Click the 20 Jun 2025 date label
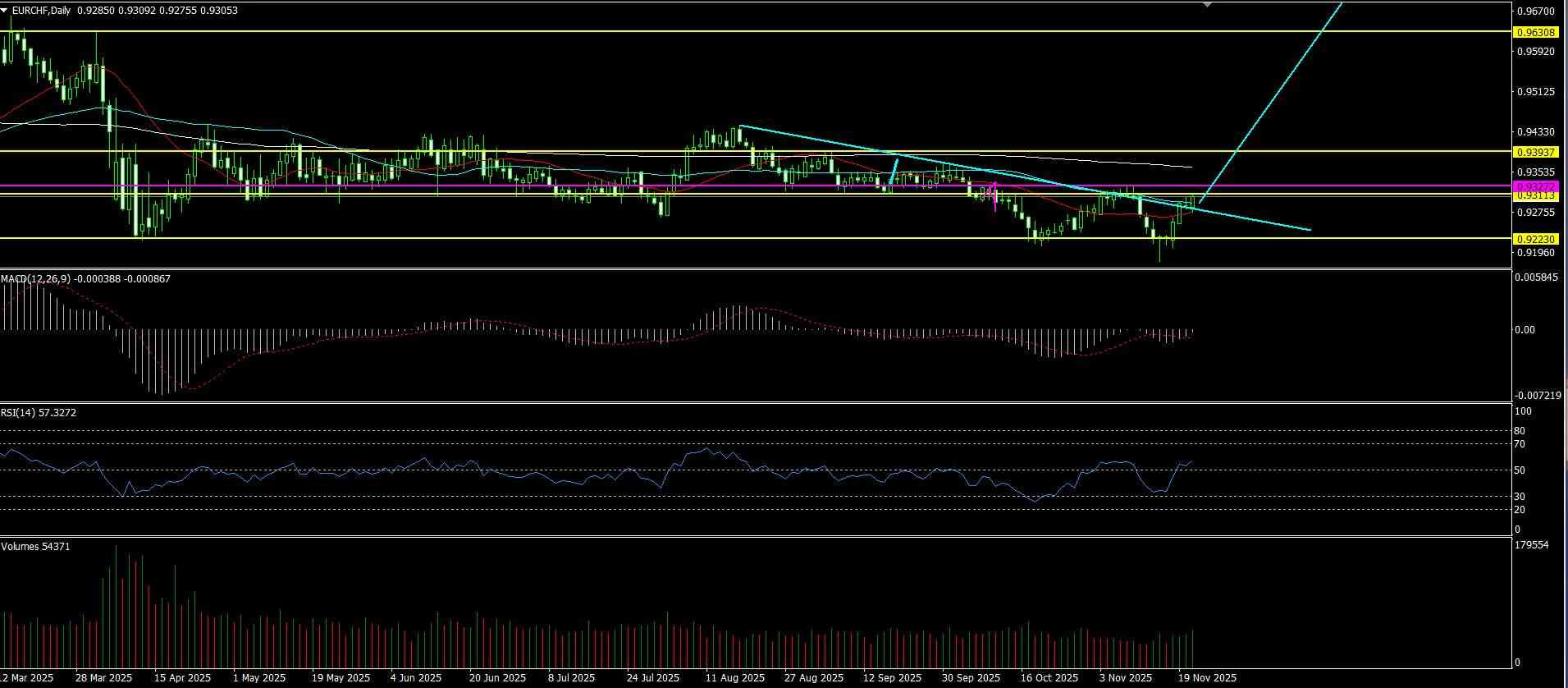This screenshot has width=1568, height=688. point(497,678)
